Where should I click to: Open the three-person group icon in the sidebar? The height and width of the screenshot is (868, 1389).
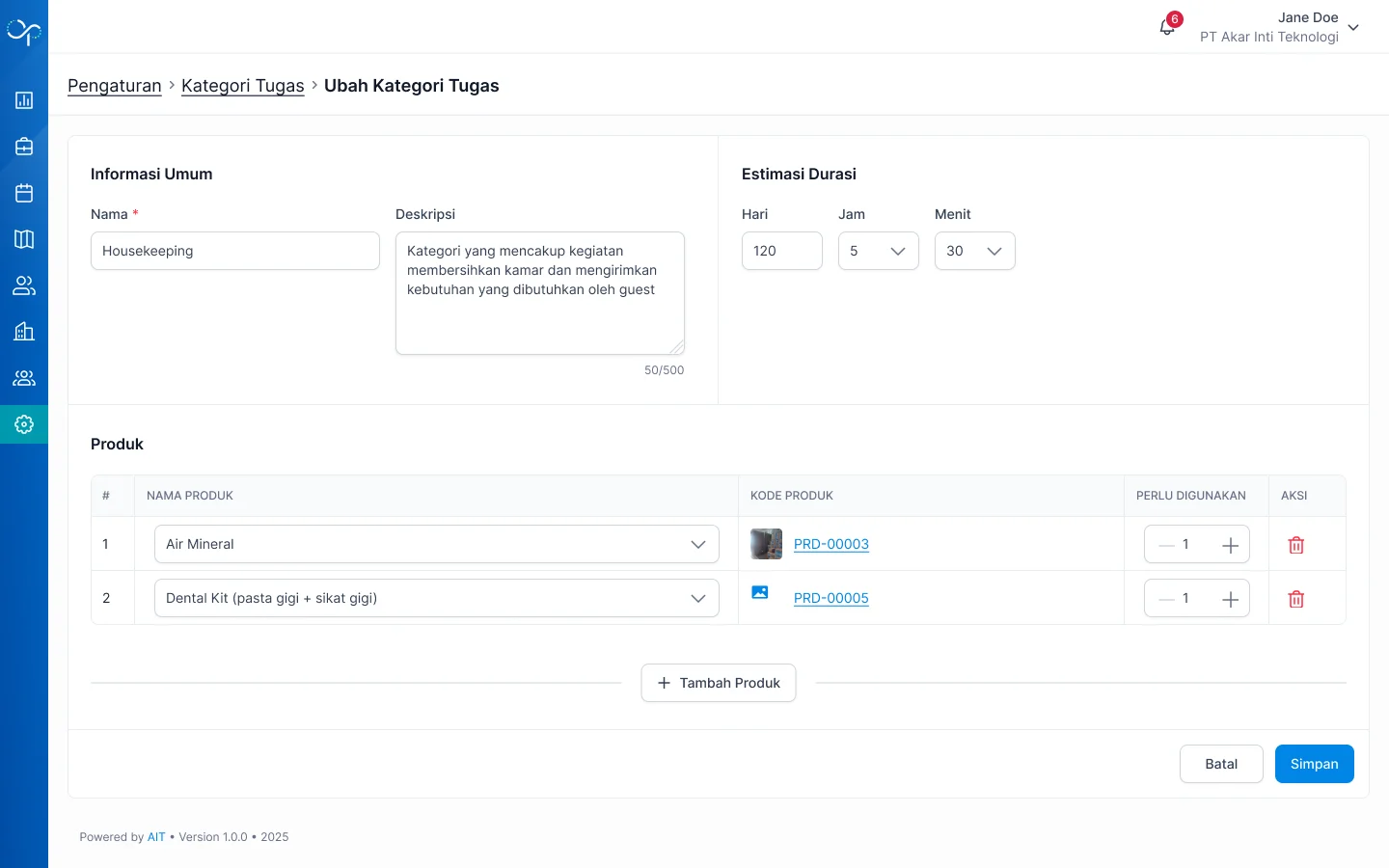24,378
